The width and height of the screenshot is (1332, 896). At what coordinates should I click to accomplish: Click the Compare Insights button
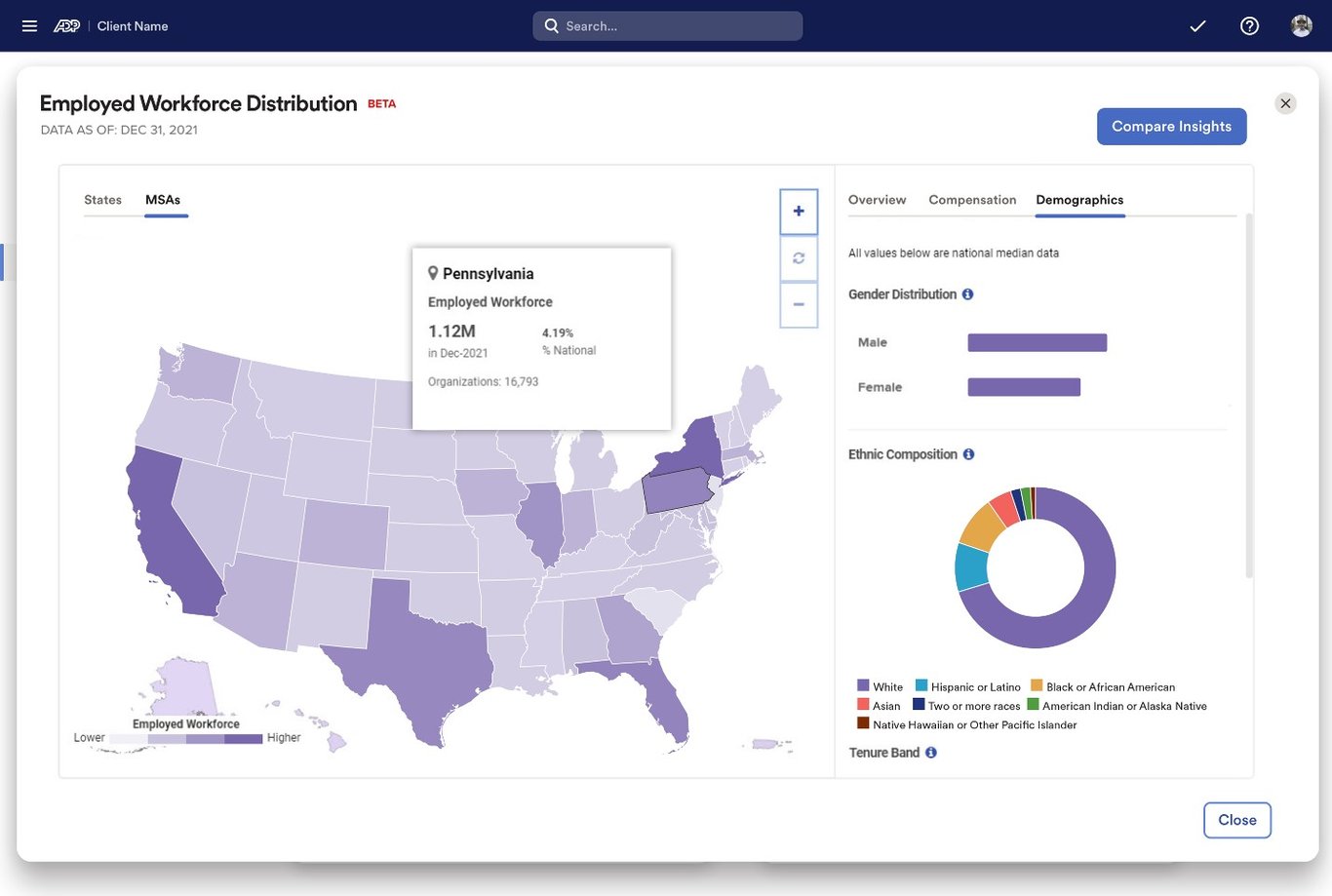tap(1171, 126)
